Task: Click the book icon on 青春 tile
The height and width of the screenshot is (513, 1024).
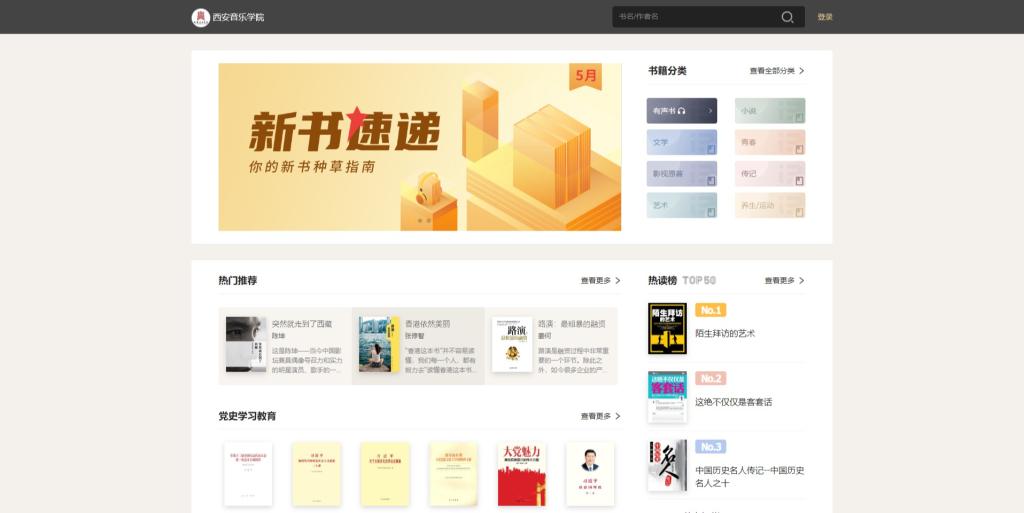Action: 798,149
